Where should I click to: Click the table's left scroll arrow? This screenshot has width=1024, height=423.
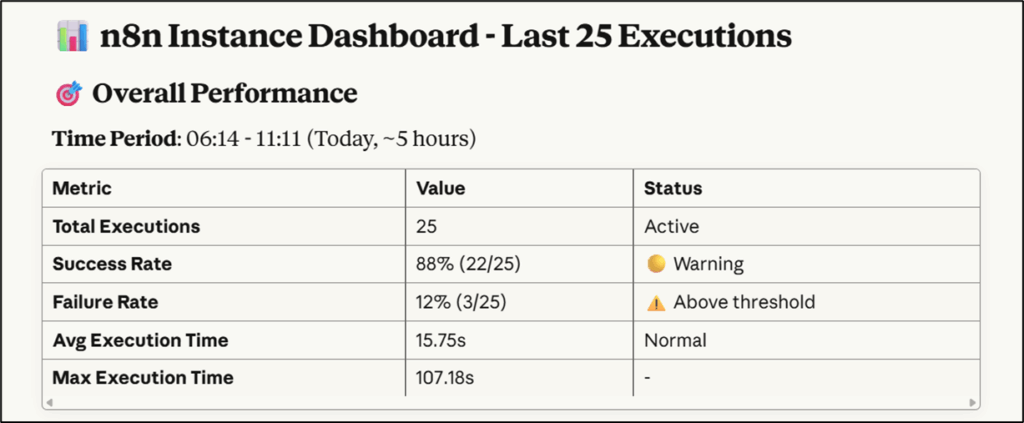coord(49,402)
